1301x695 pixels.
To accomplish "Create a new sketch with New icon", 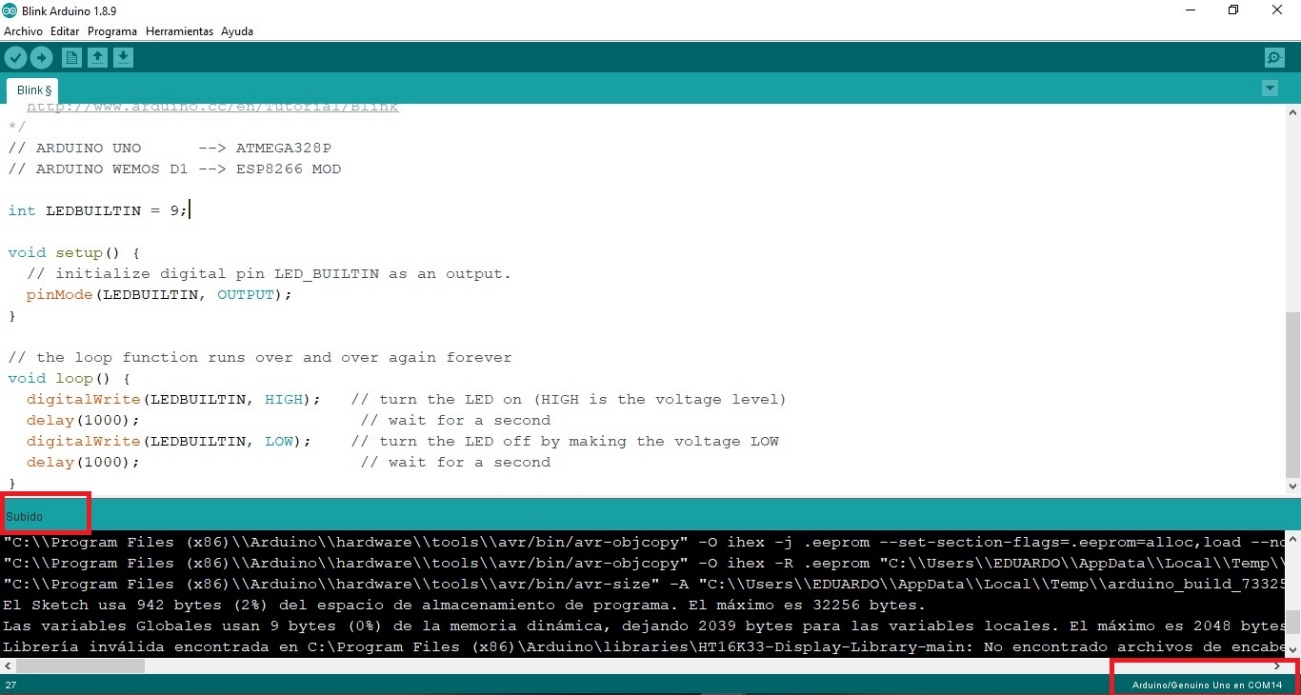I will click(x=72, y=58).
